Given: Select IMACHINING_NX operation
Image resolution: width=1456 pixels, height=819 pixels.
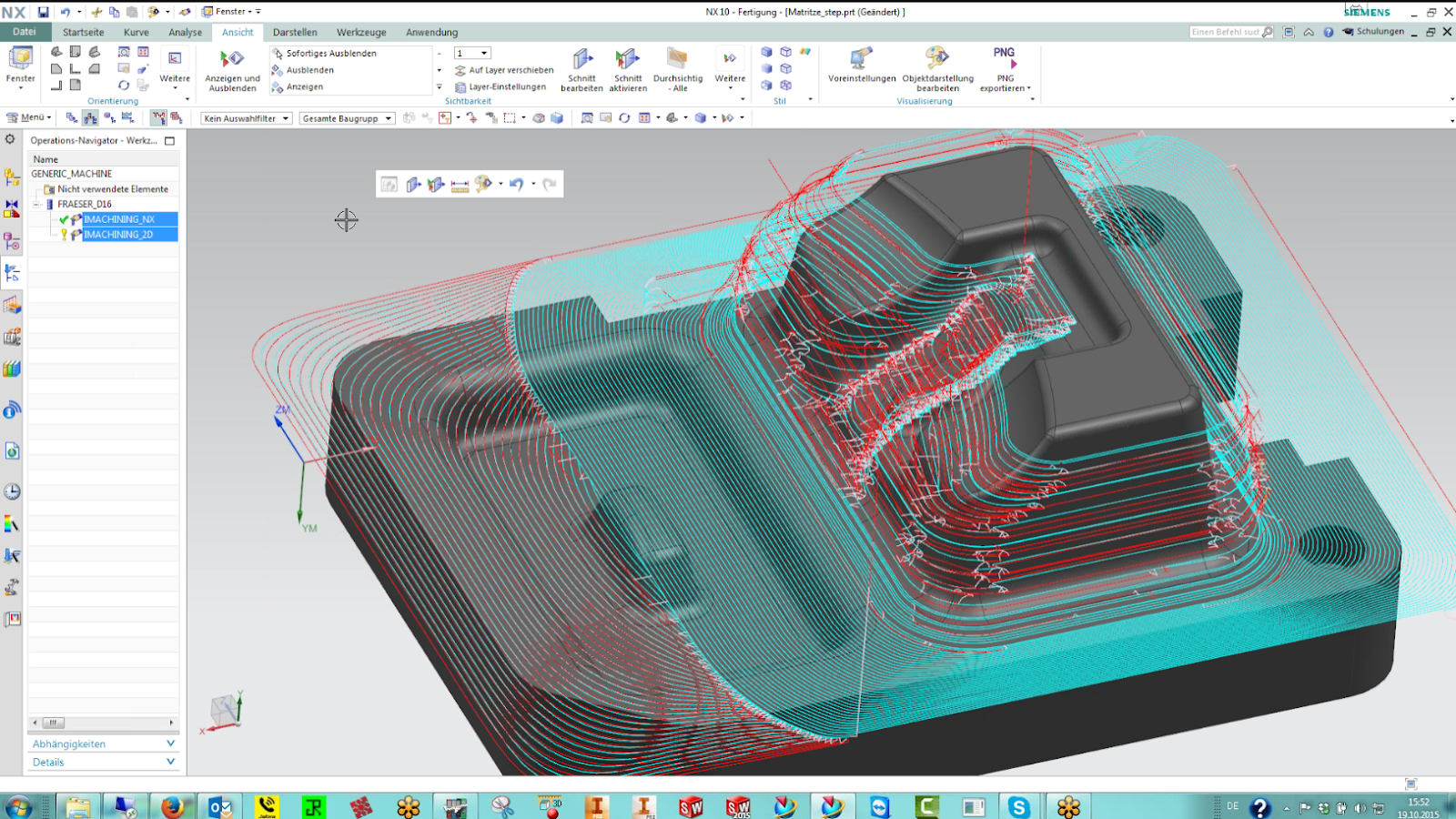Looking at the screenshot, I should (x=119, y=219).
